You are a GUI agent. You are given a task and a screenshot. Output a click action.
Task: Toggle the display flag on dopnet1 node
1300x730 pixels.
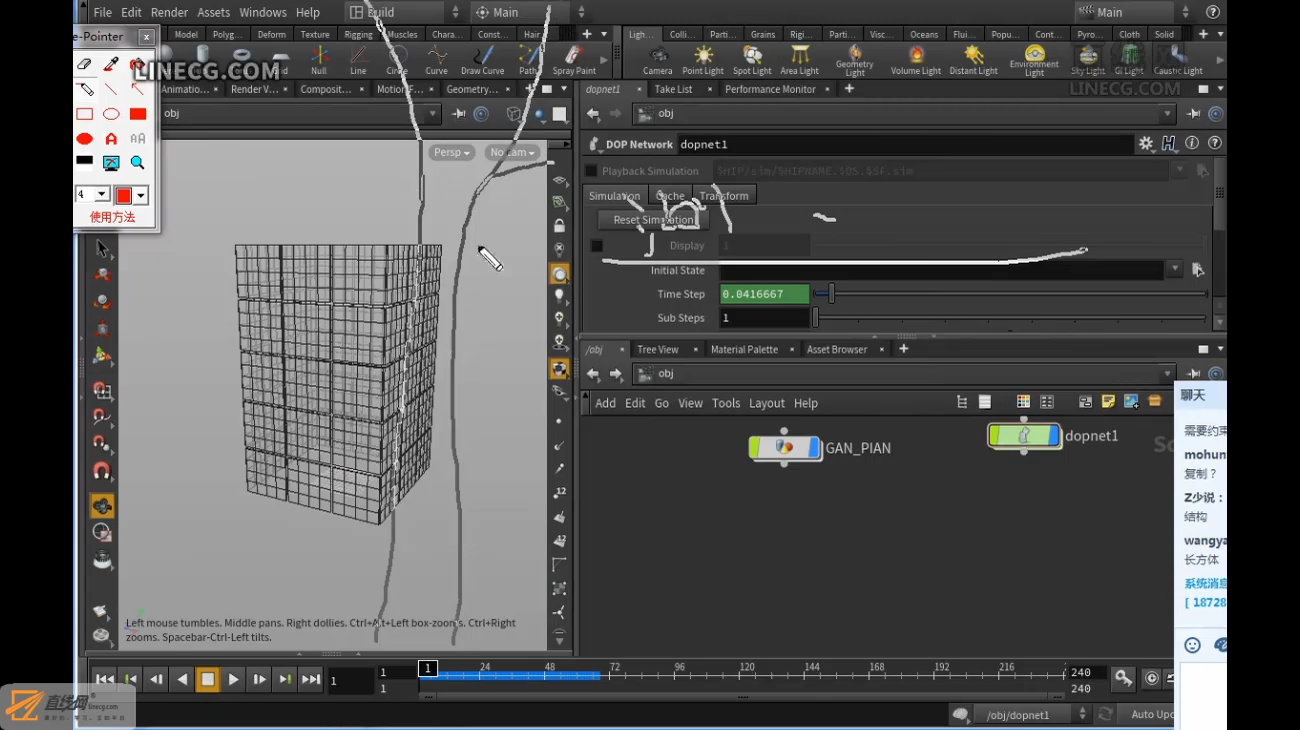[x=1052, y=435]
